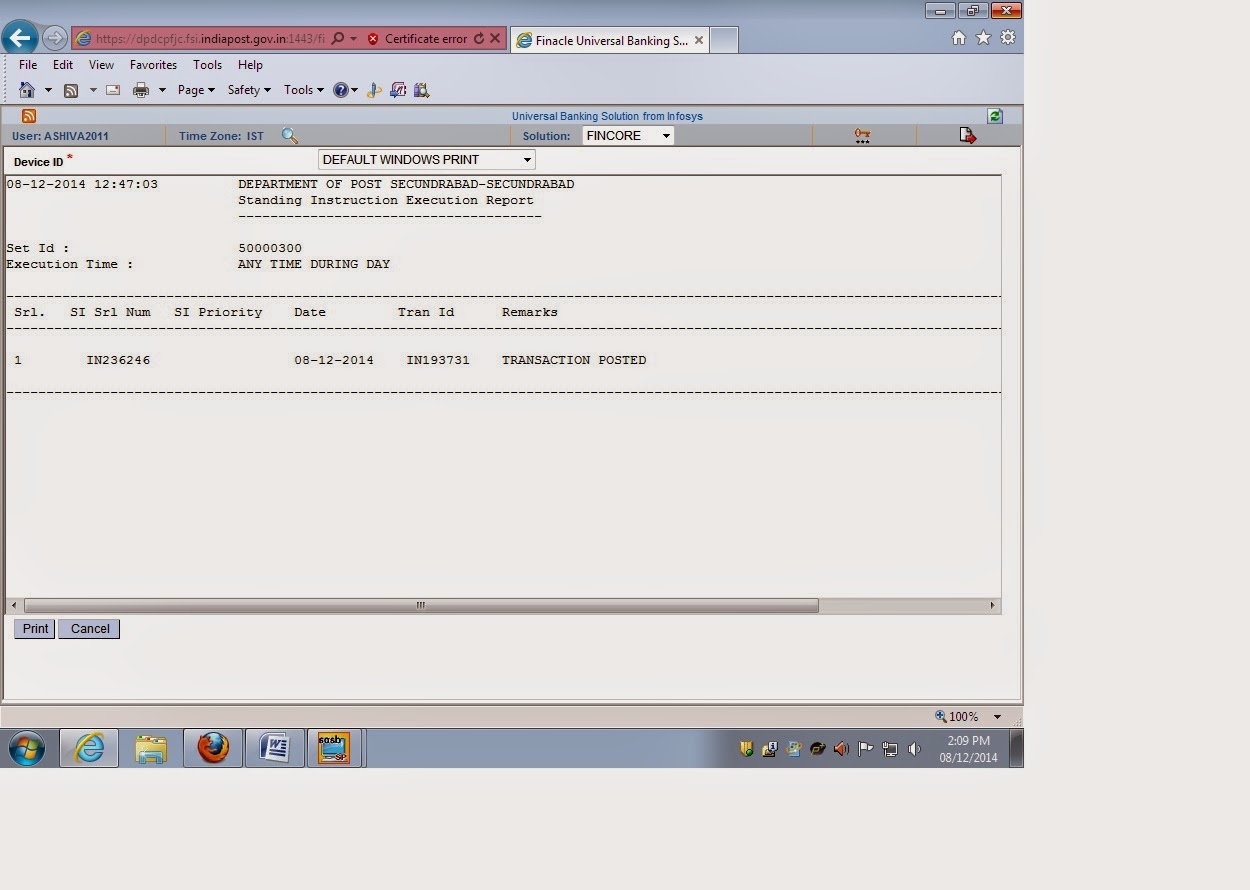
Task: Open the Favorites menu
Action: (153, 65)
